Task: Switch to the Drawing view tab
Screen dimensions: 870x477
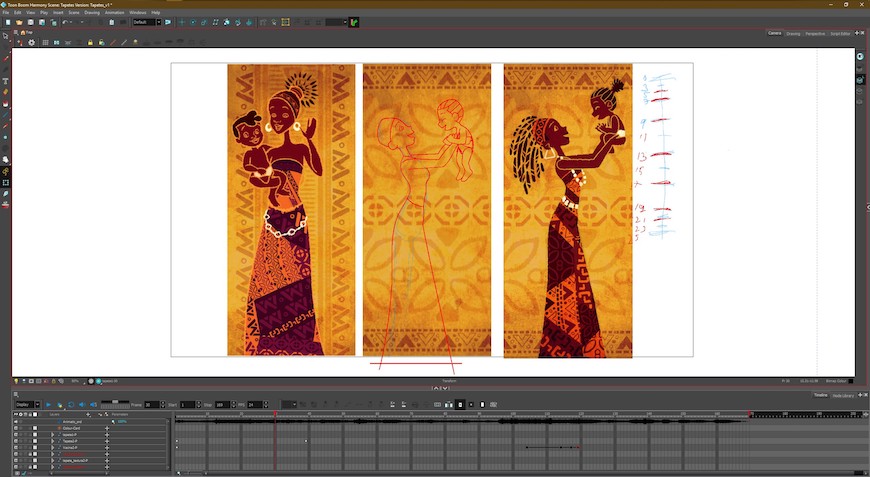Action: [x=793, y=33]
